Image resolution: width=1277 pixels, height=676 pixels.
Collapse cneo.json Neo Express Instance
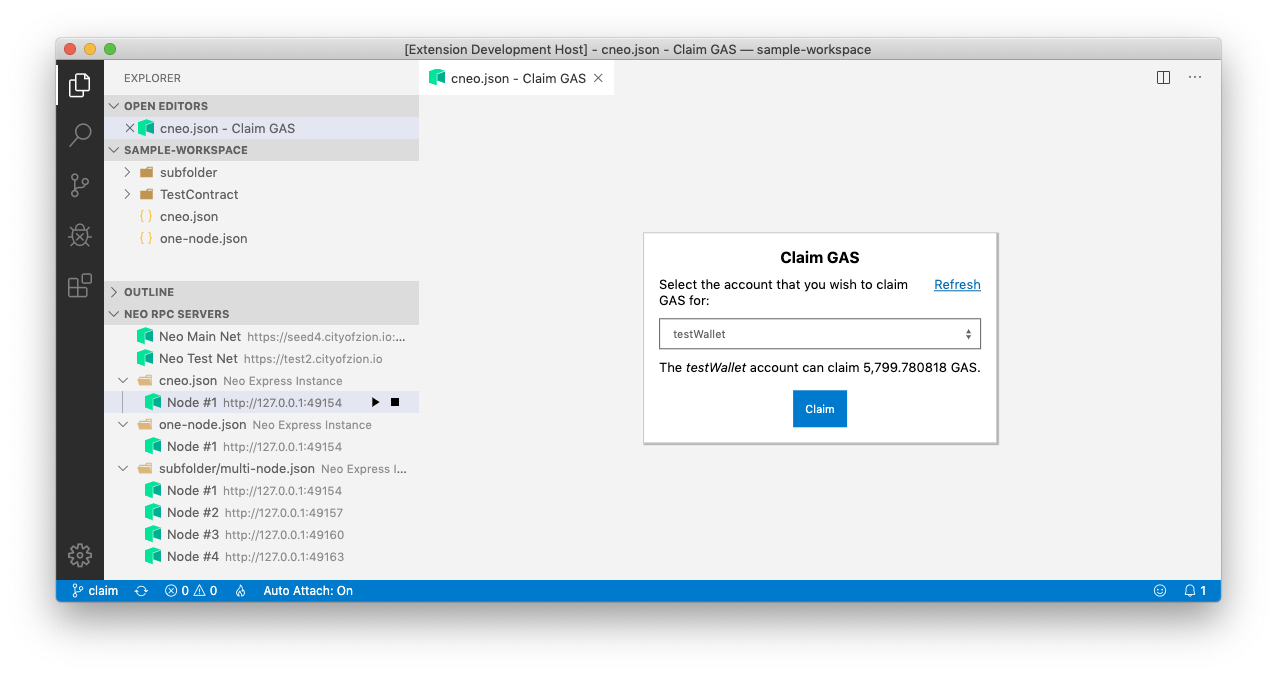pyautogui.click(x=123, y=380)
